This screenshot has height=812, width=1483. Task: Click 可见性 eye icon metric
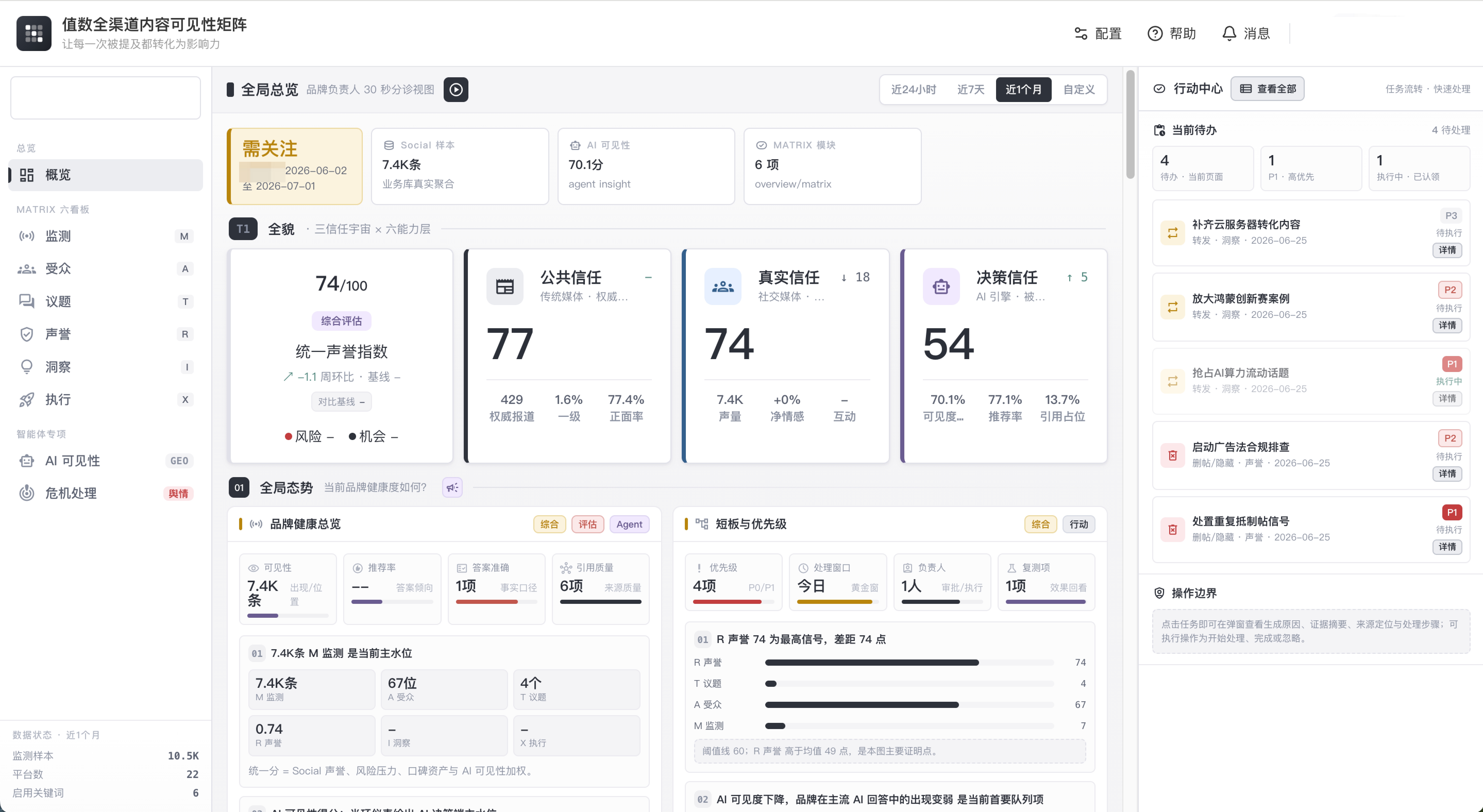(x=253, y=568)
